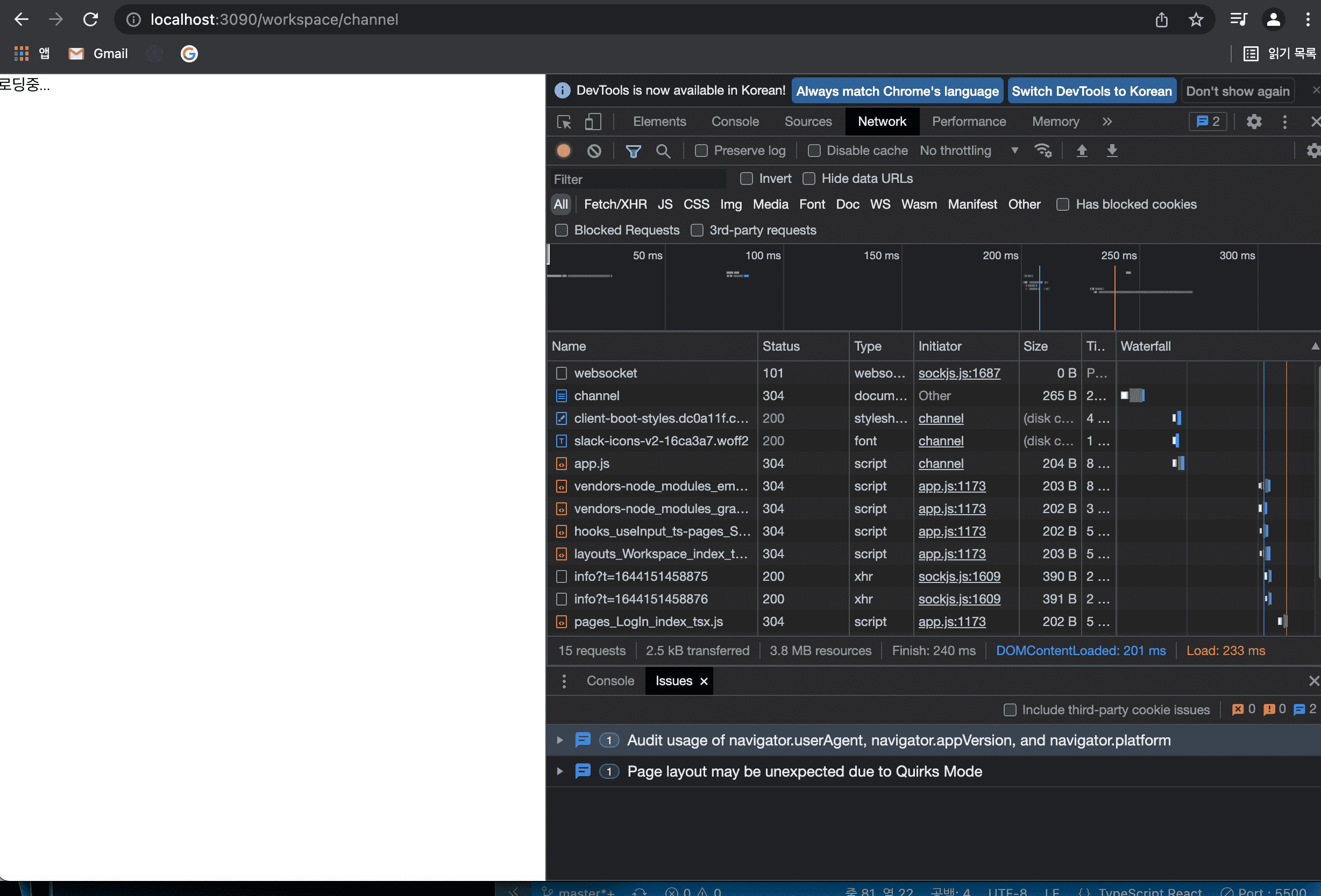Image resolution: width=1321 pixels, height=896 pixels.
Task: Show more DevTools tabs chevron
Action: pyautogui.click(x=1107, y=122)
